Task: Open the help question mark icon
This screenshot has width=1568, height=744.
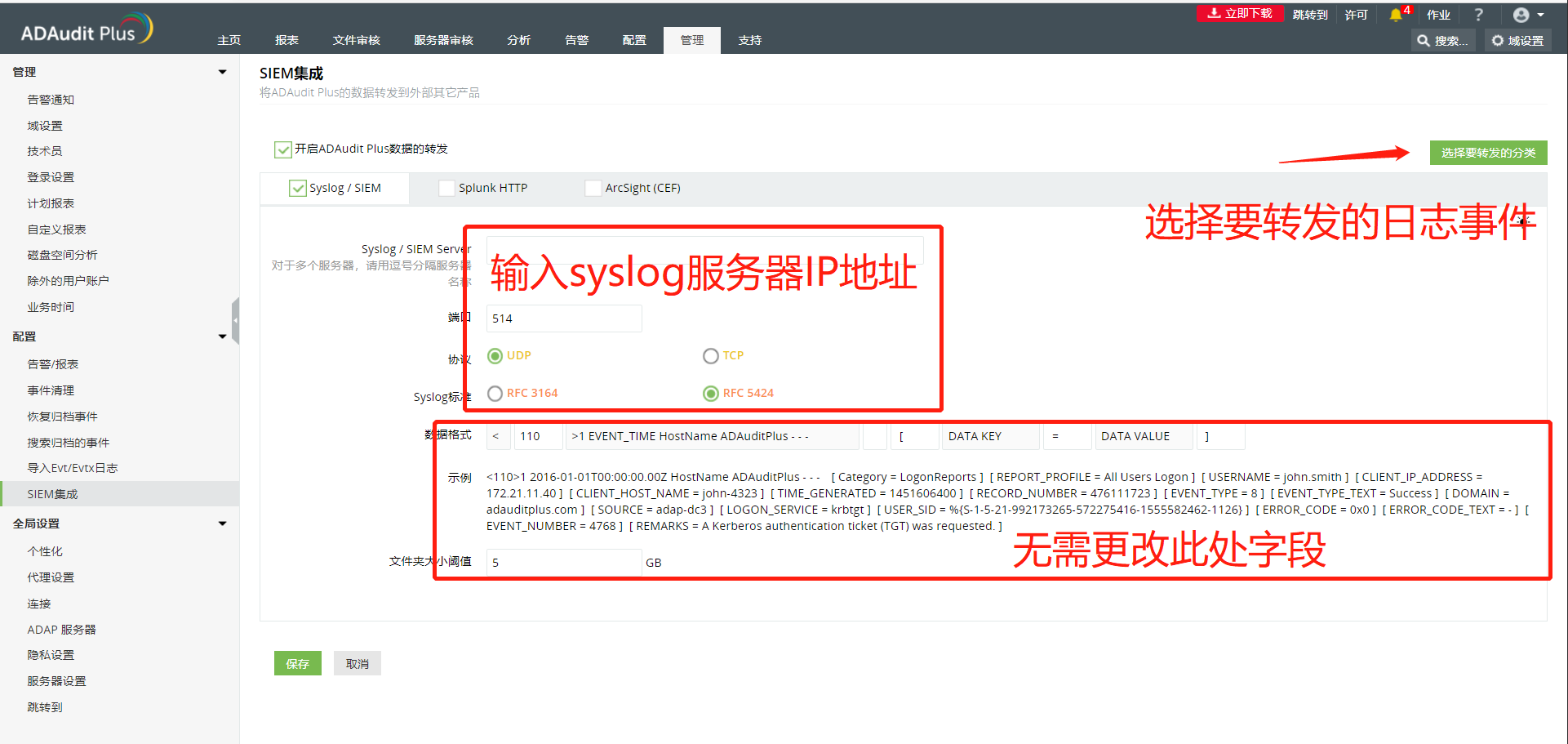Action: pos(1478,15)
